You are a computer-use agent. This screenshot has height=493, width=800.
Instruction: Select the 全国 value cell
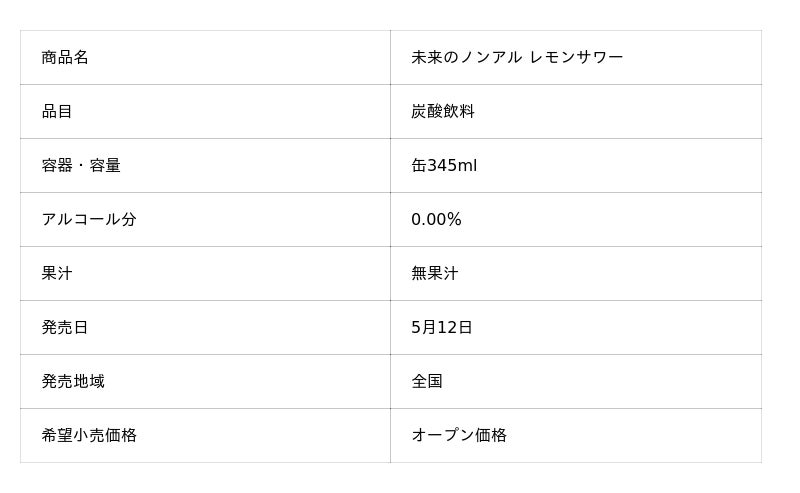(427, 382)
